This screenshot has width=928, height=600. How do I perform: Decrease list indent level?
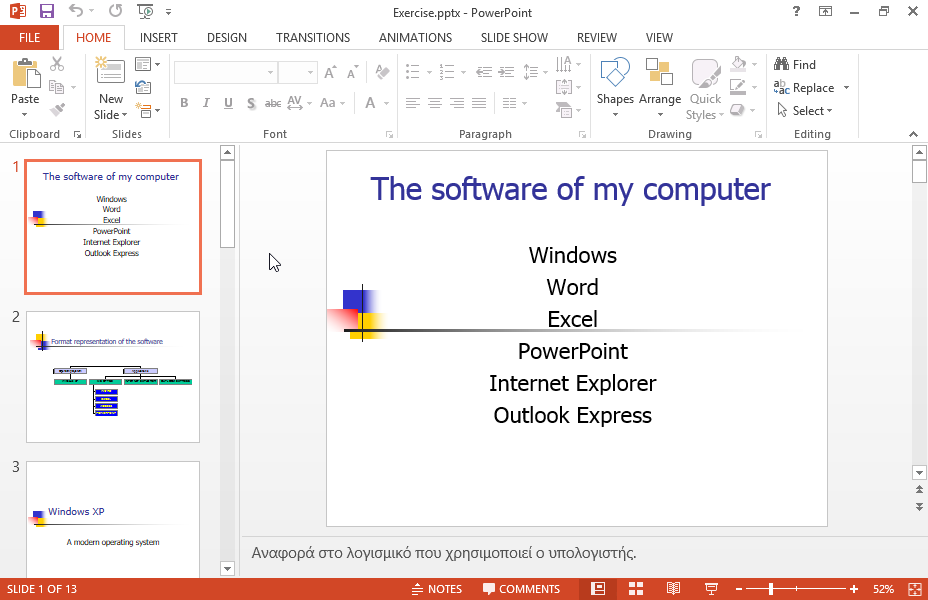point(484,72)
